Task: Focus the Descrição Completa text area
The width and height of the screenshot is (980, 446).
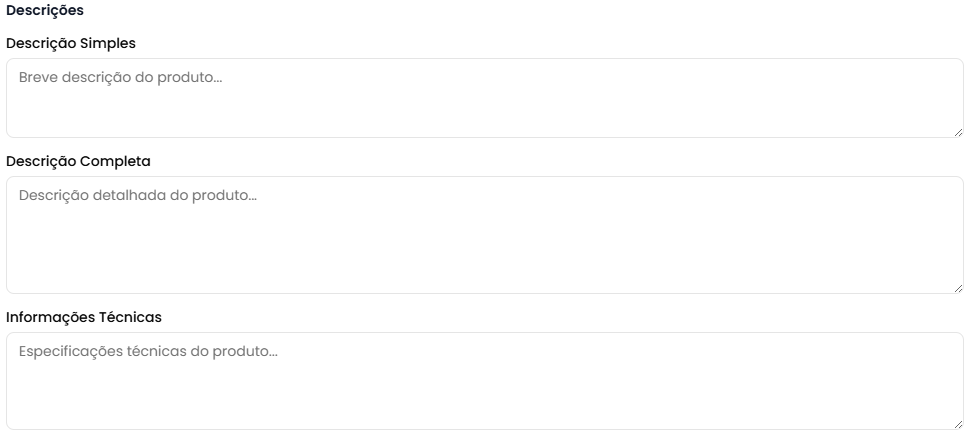Action: tap(485, 235)
